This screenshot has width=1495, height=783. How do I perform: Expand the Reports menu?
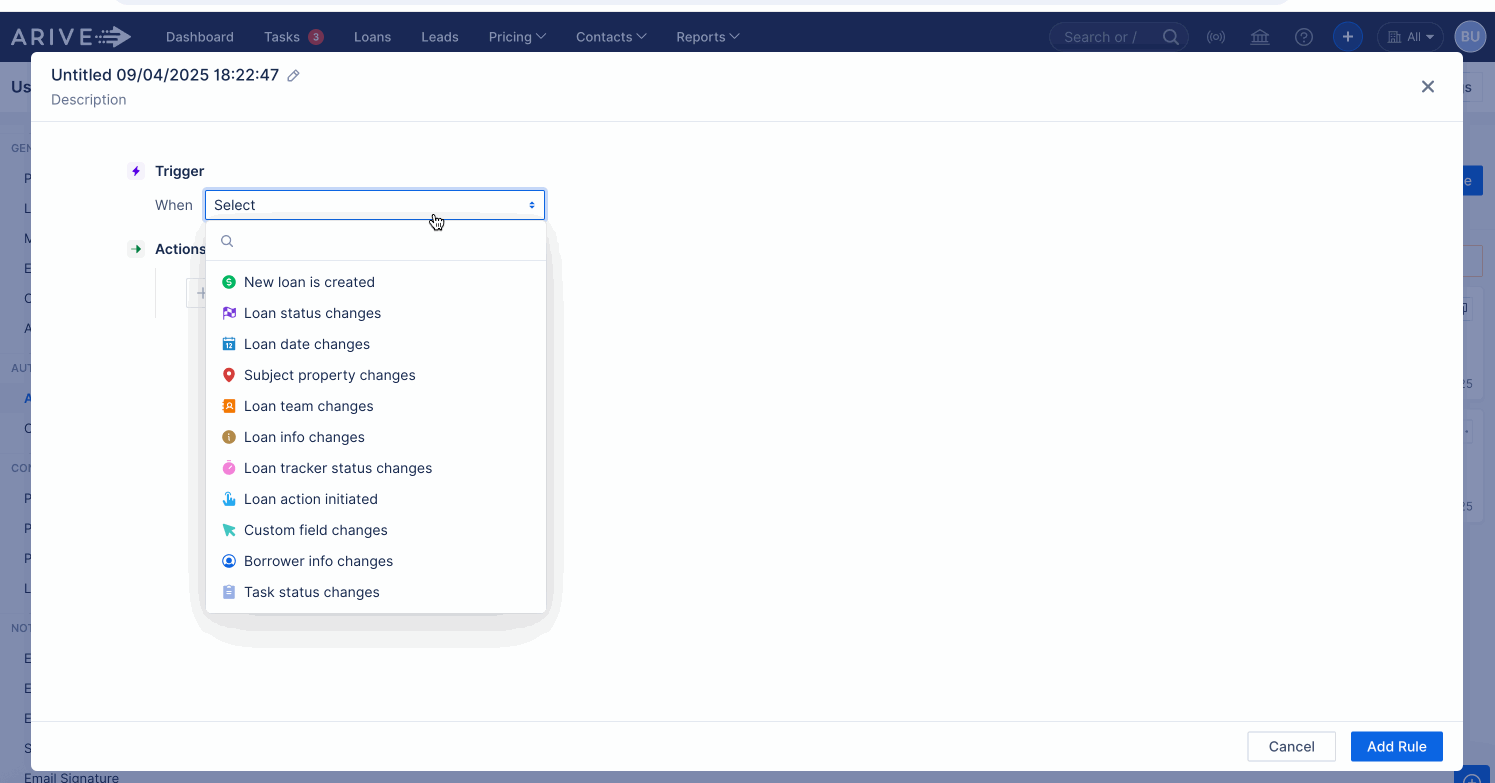click(708, 37)
